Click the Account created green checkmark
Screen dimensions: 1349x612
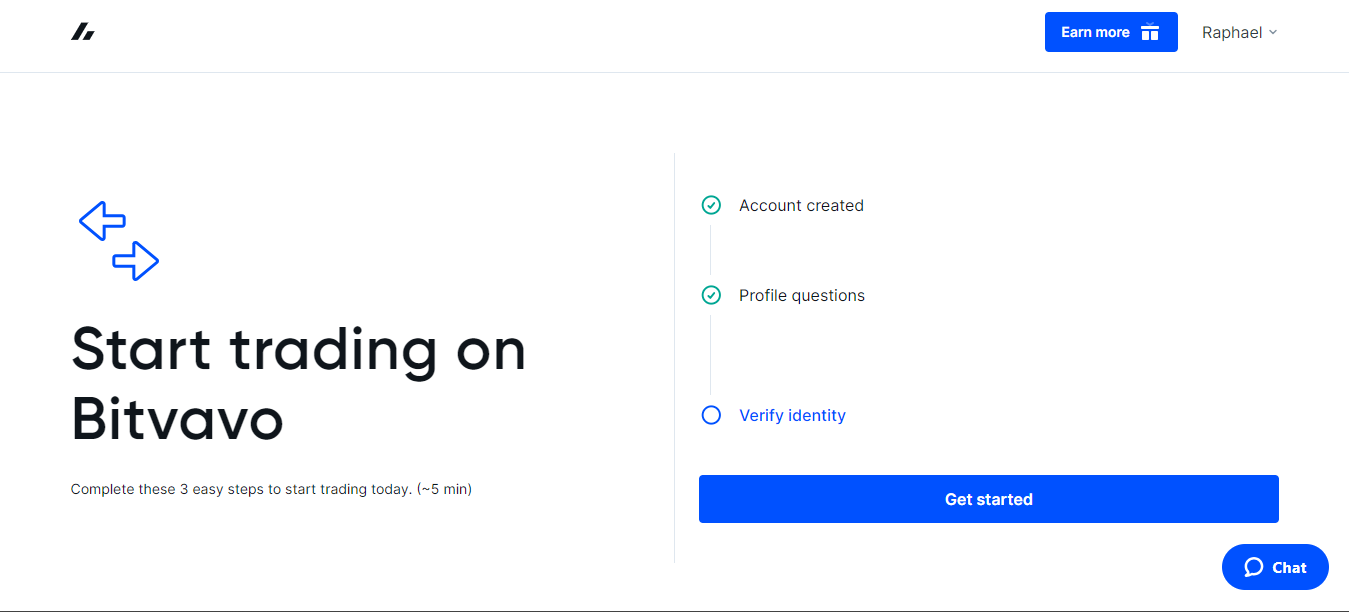click(711, 205)
